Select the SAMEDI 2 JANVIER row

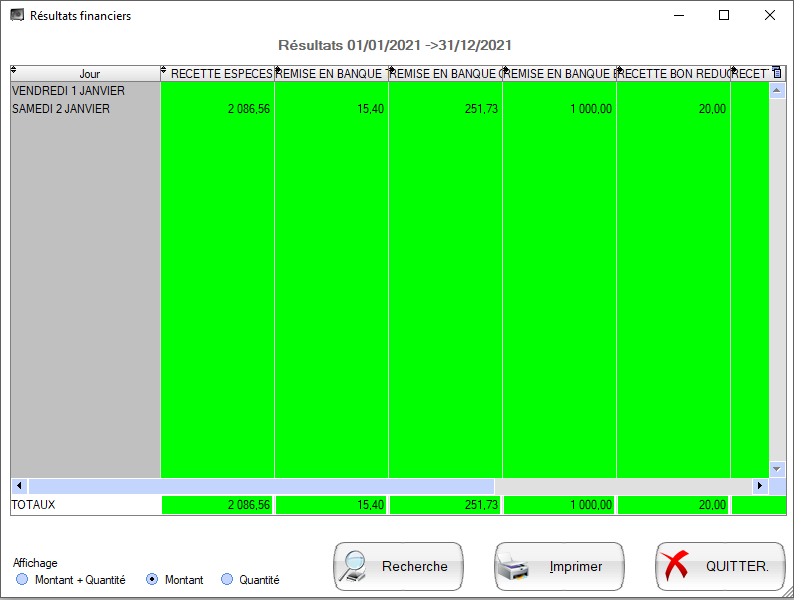click(60, 109)
